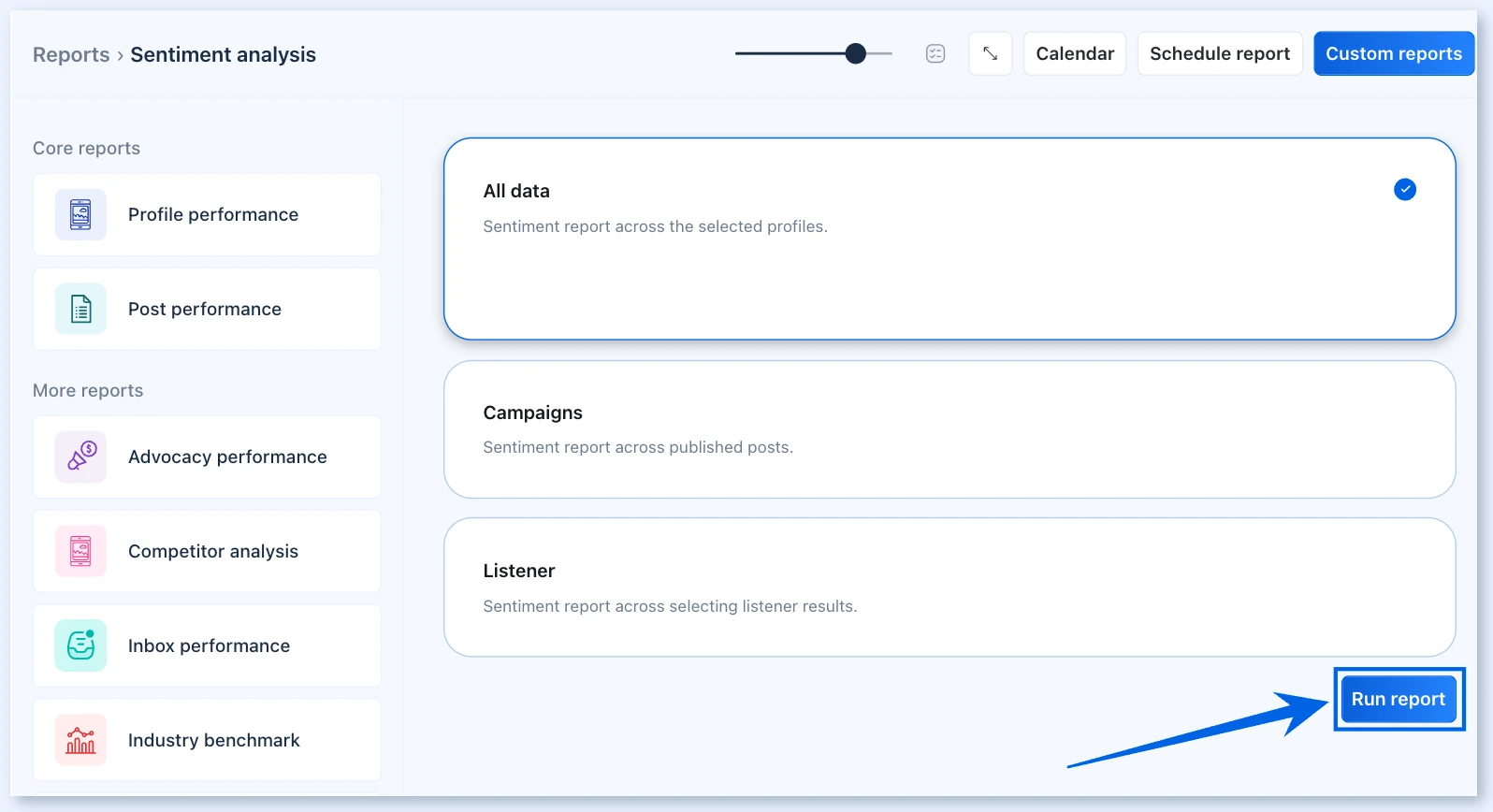Click the 'More reports' section heading
Viewport: 1493px width, 812px height.
pyautogui.click(x=88, y=390)
